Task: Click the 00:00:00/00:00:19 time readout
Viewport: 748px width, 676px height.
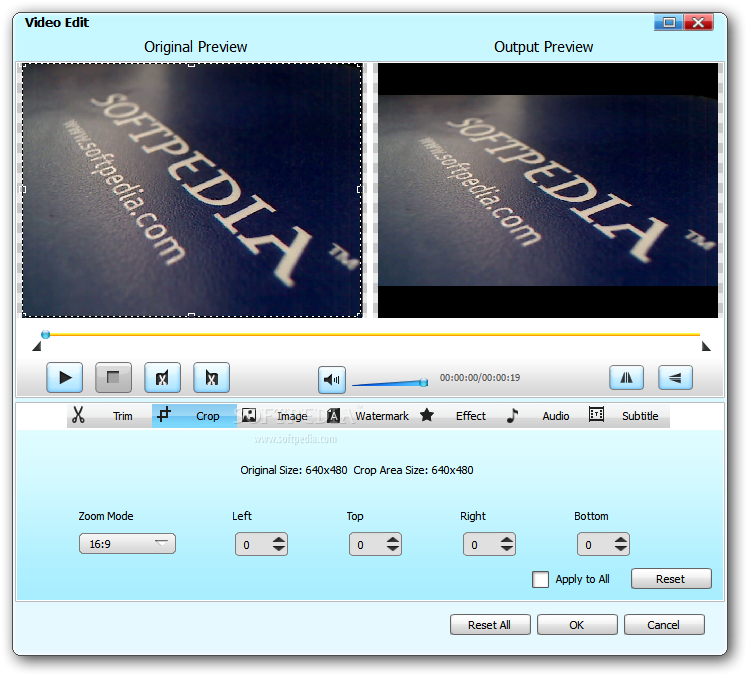Action: coord(480,378)
